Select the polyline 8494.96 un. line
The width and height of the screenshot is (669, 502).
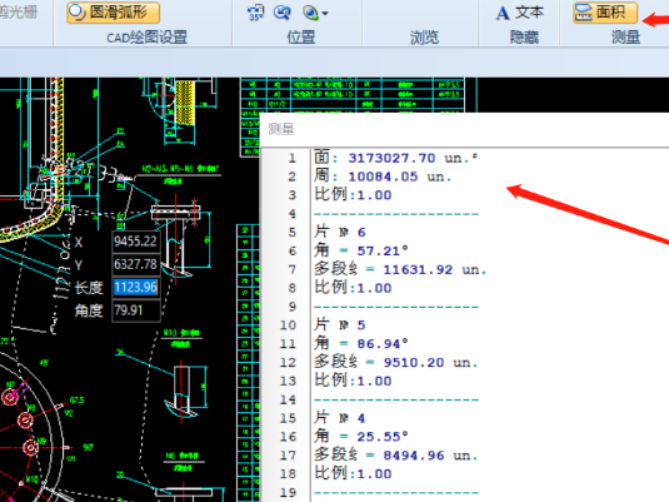[396, 455]
